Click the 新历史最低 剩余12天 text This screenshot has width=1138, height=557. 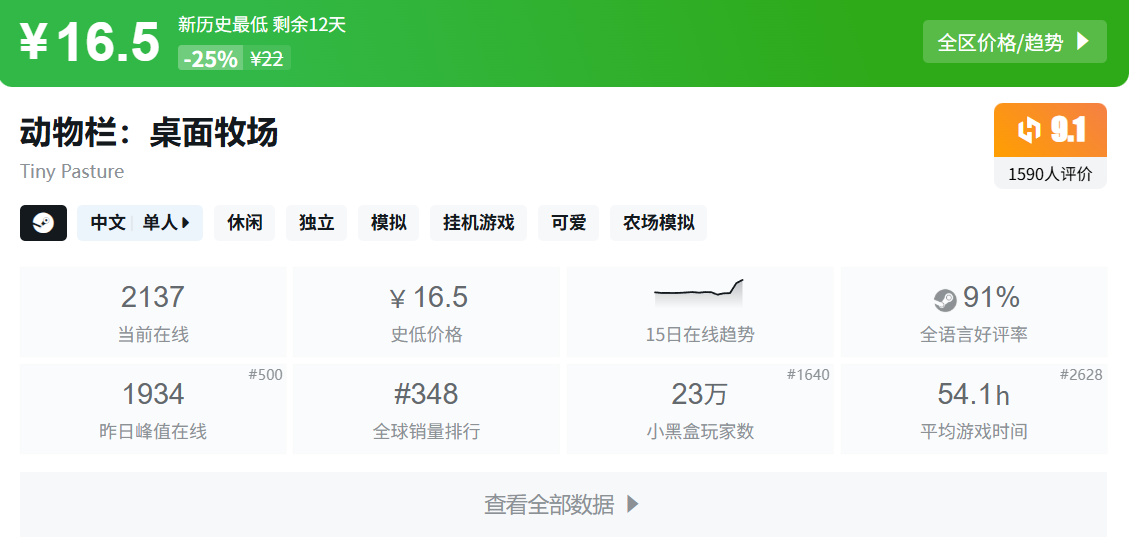[x=262, y=25]
